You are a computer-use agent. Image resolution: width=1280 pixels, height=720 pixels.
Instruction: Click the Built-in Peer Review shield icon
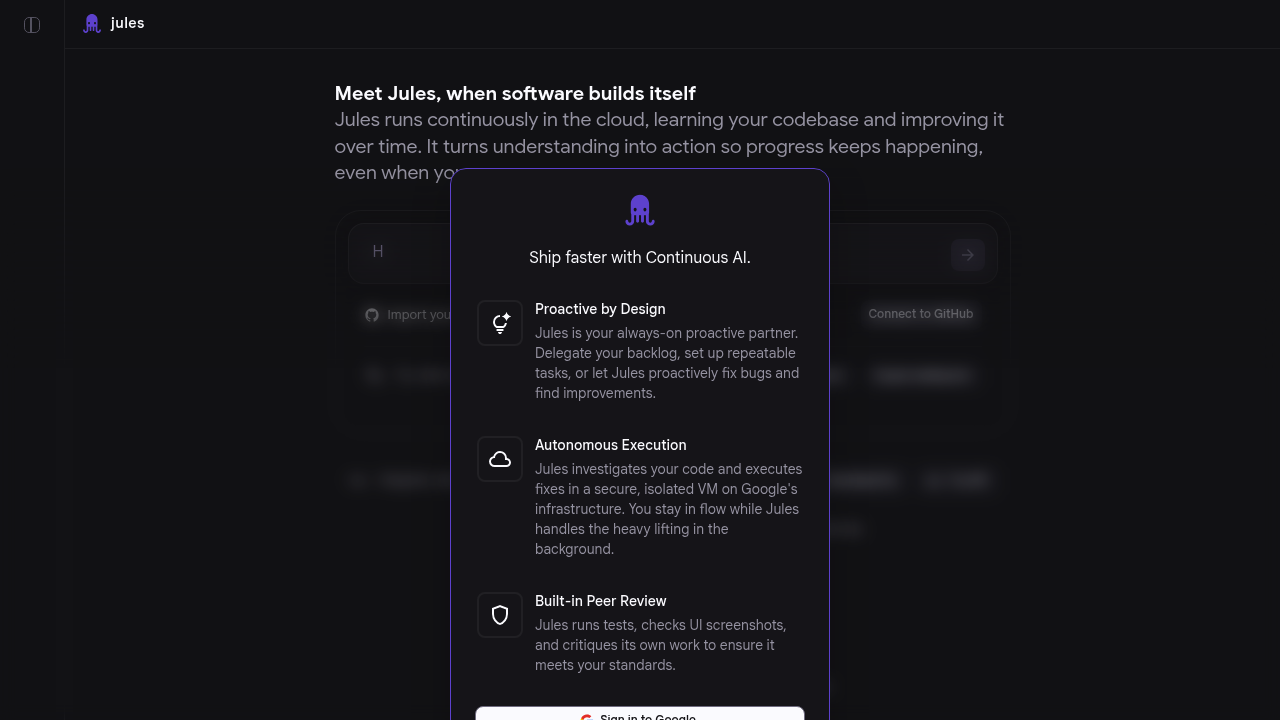(500, 615)
